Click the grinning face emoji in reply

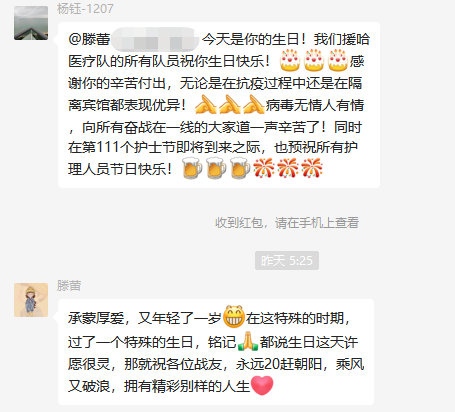tap(234, 317)
